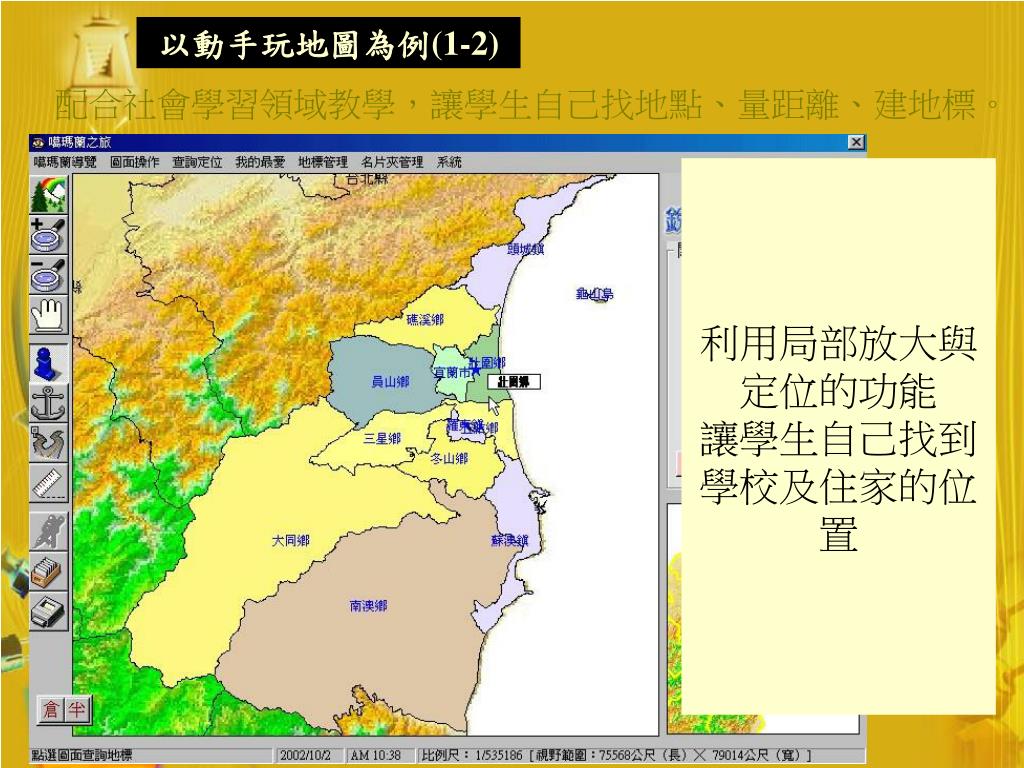This screenshot has height=768, width=1024.
Task: Open the 名片夾管理 menu
Action: (x=392, y=162)
